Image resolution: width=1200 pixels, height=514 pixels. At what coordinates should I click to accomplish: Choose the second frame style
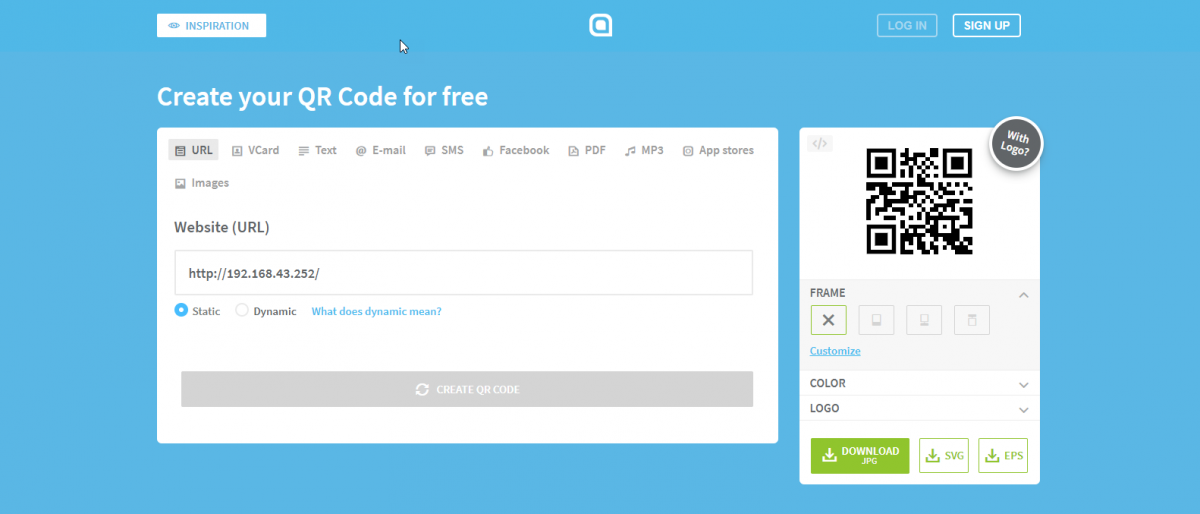876,320
